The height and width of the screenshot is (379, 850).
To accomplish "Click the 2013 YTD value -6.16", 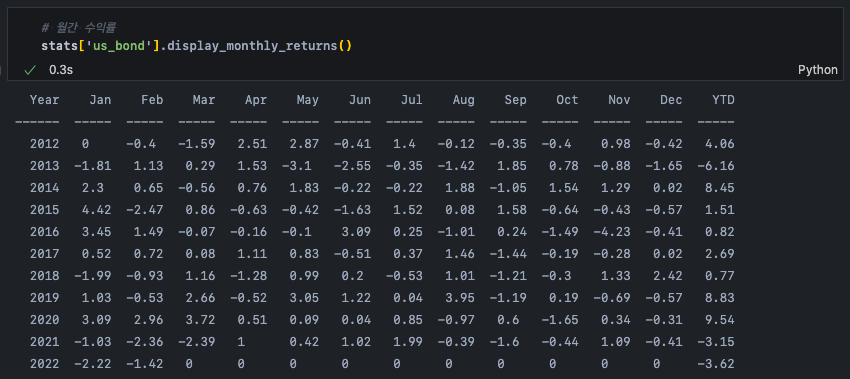I will pyautogui.click(x=716, y=166).
